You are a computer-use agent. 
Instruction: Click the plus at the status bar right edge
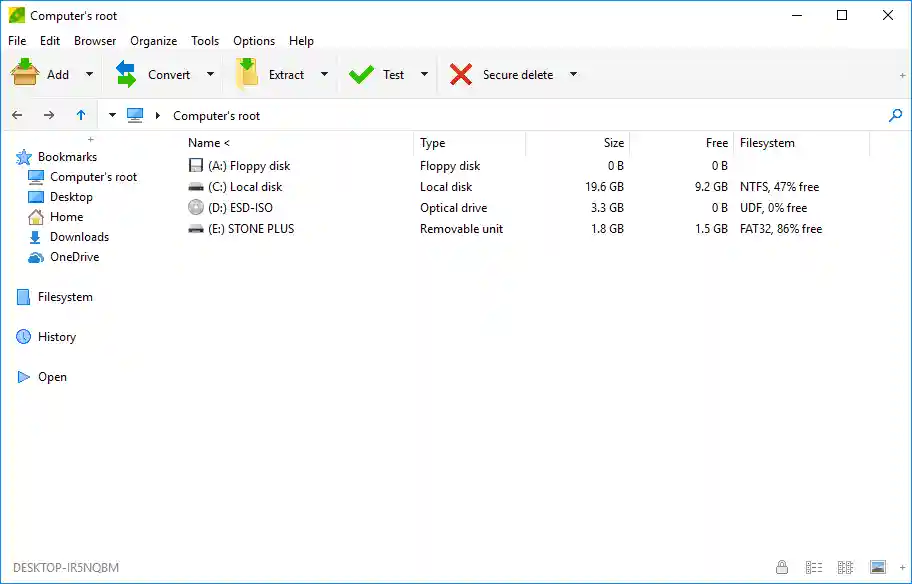[x=903, y=567]
